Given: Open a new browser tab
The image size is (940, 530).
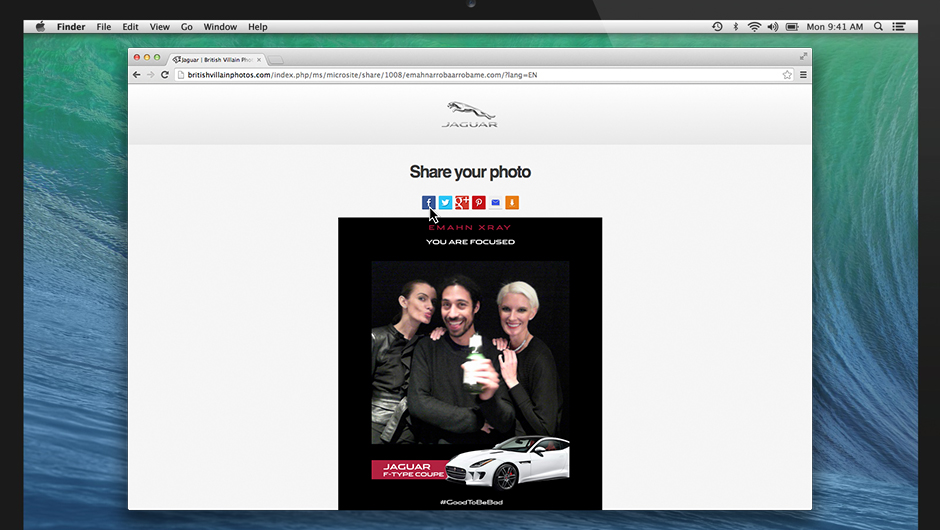Looking at the screenshot, I should [276, 60].
